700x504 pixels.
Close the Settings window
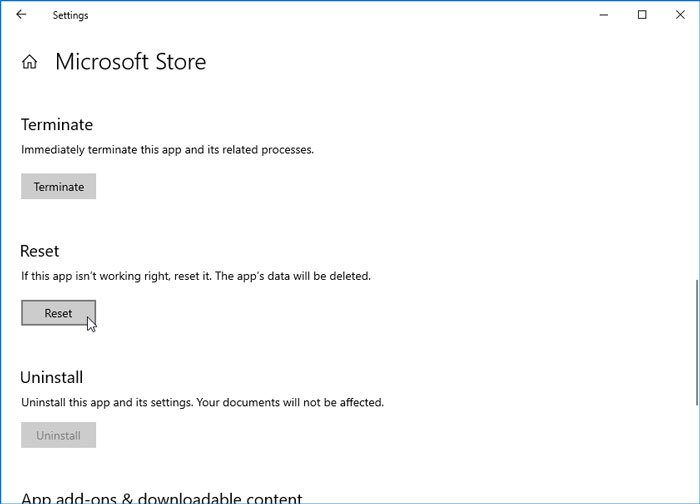[x=680, y=14]
